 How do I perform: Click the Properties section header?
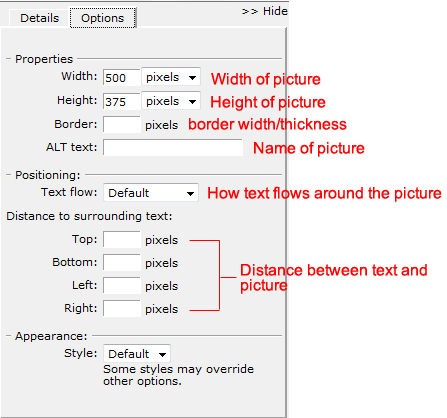click(44, 59)
